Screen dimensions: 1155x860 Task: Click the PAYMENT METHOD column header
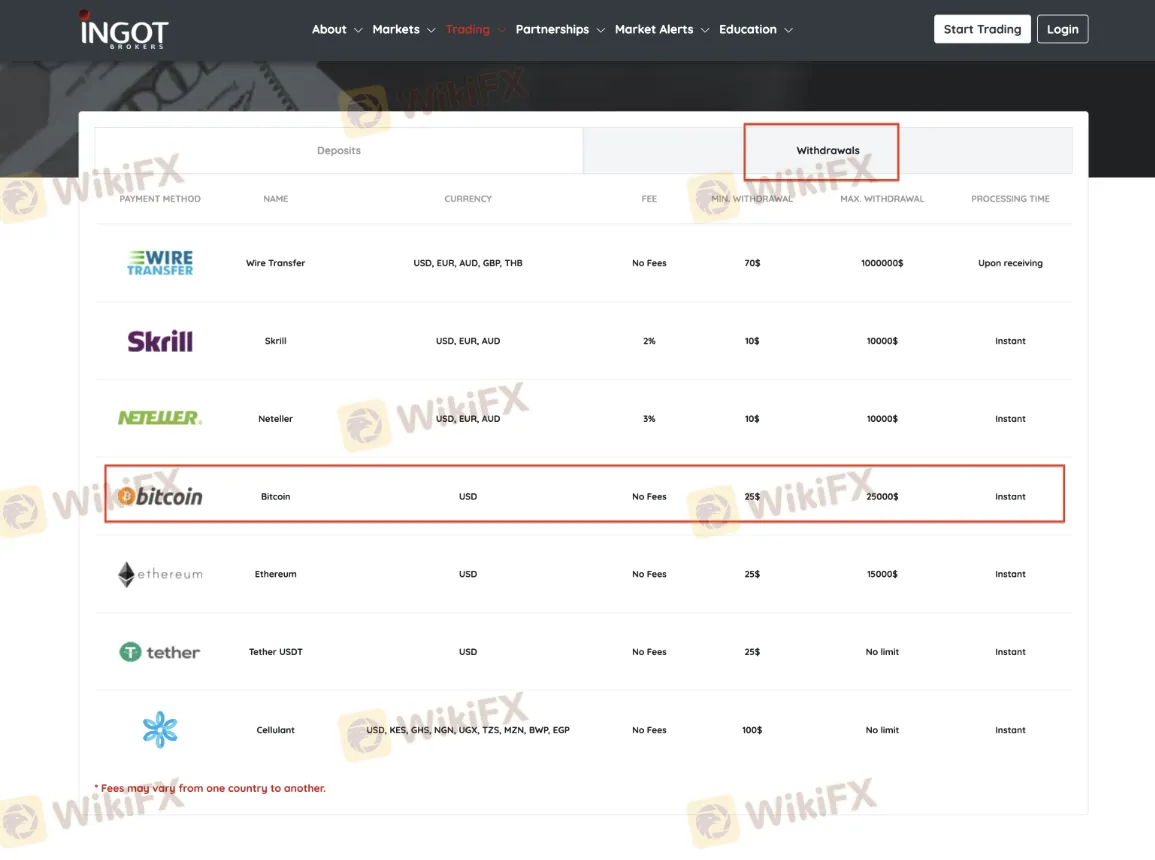pyautogui.click(x=160, y=199)
